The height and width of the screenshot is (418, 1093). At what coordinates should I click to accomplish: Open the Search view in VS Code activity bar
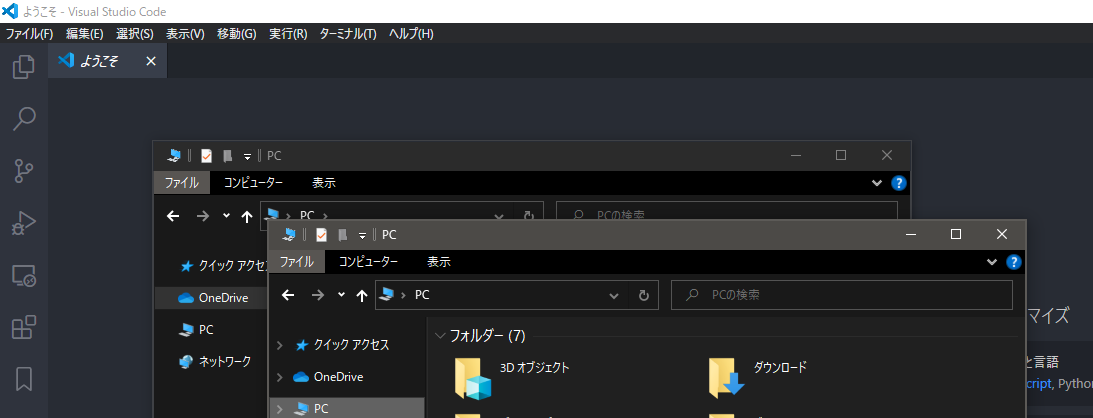click(x=24, y=118)
